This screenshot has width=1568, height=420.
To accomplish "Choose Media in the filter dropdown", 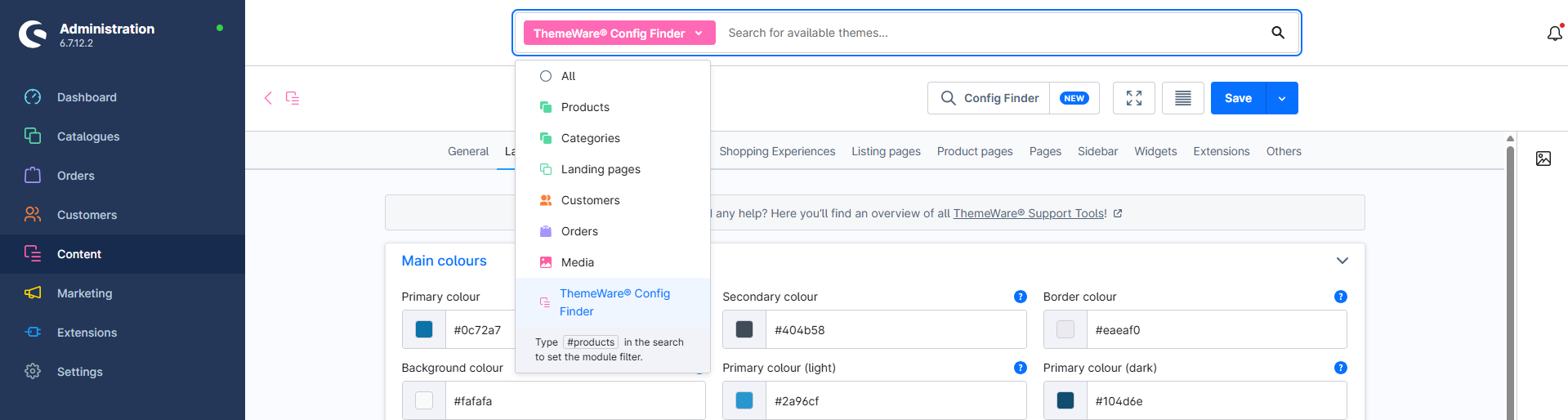I will (x=613, y=262).
